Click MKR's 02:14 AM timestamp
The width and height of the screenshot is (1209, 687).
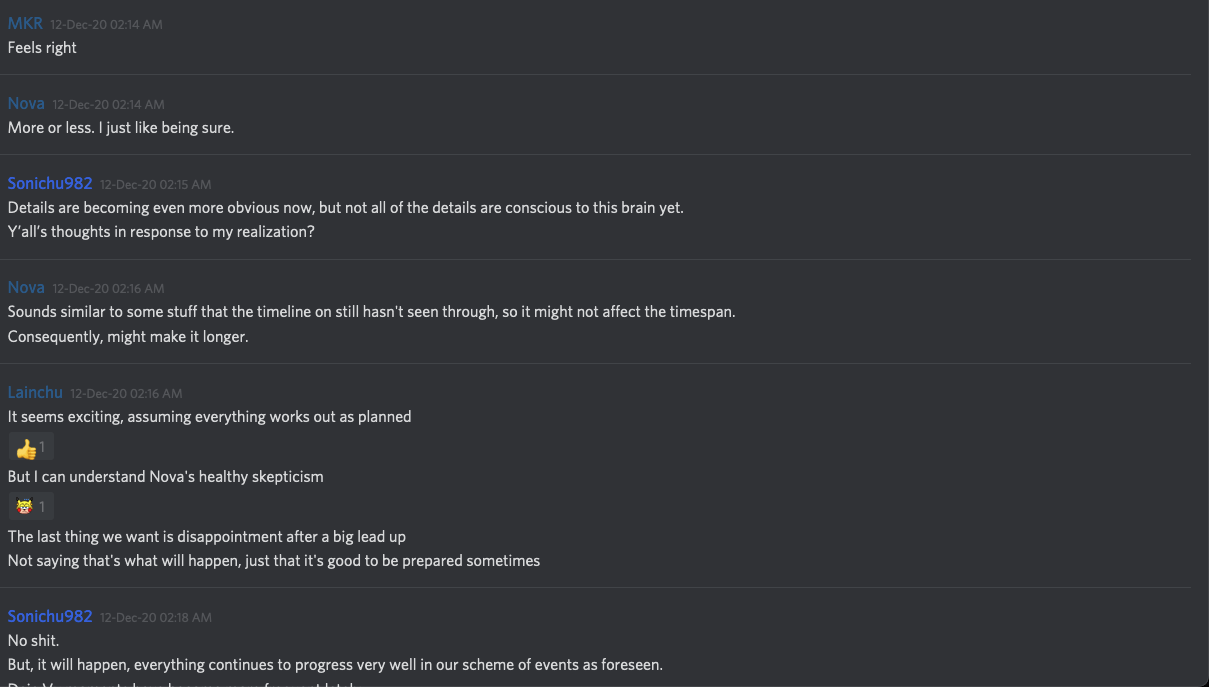coord(106,24)
